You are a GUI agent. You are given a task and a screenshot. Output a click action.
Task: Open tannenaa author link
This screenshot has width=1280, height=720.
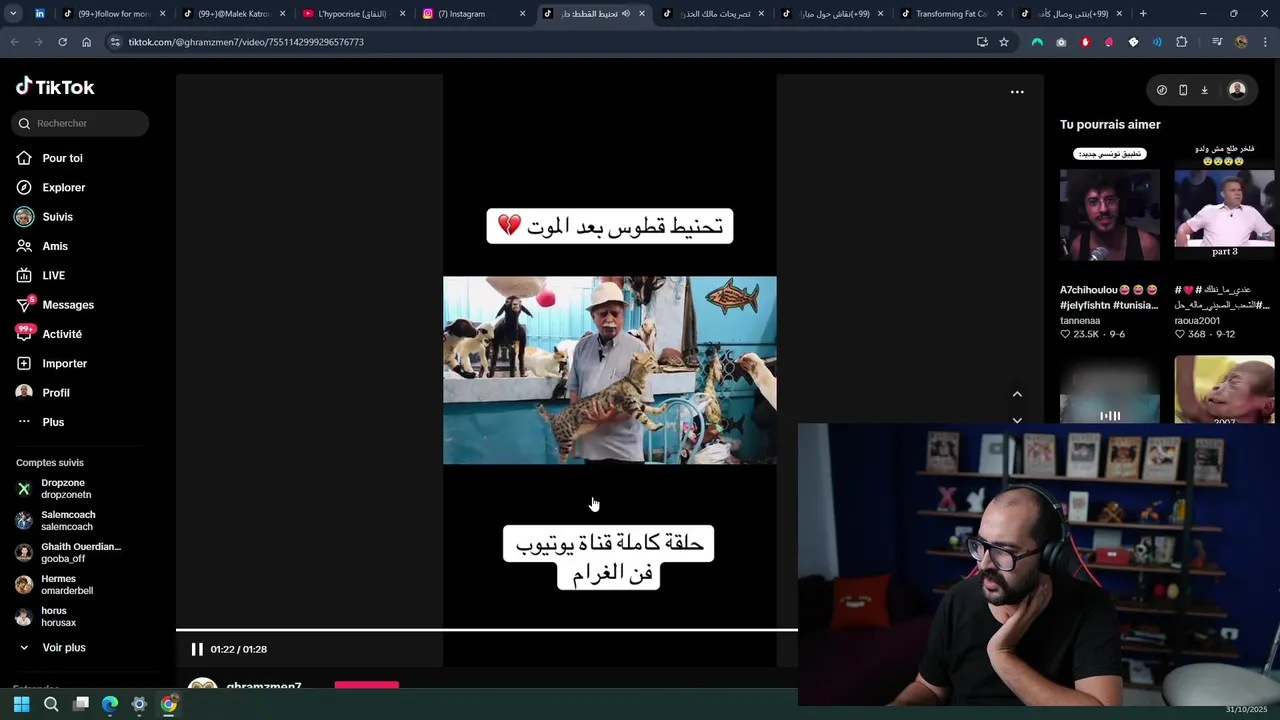coord(1080,321)
